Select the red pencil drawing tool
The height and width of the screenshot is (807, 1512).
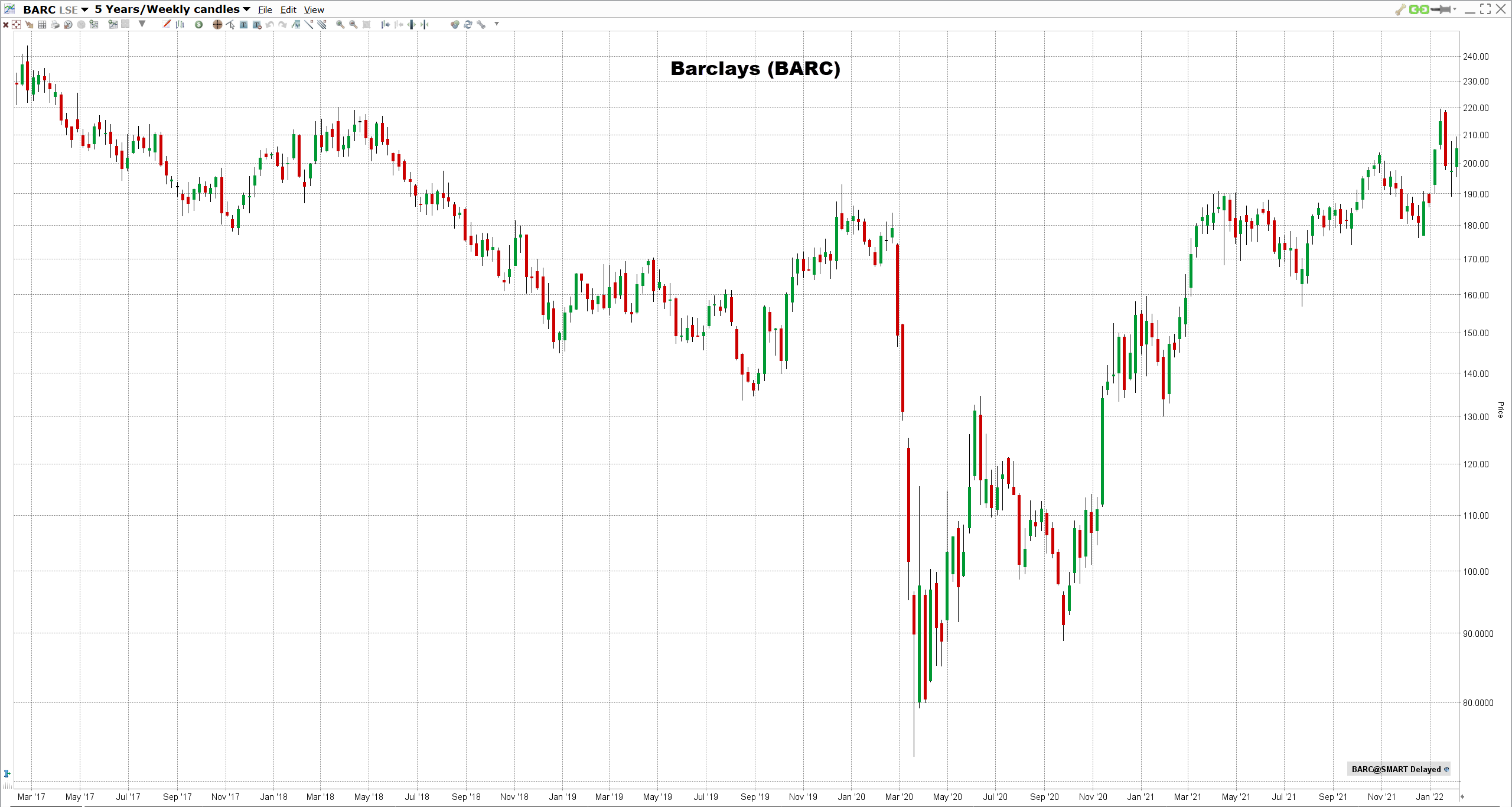[x=167, y=25]
